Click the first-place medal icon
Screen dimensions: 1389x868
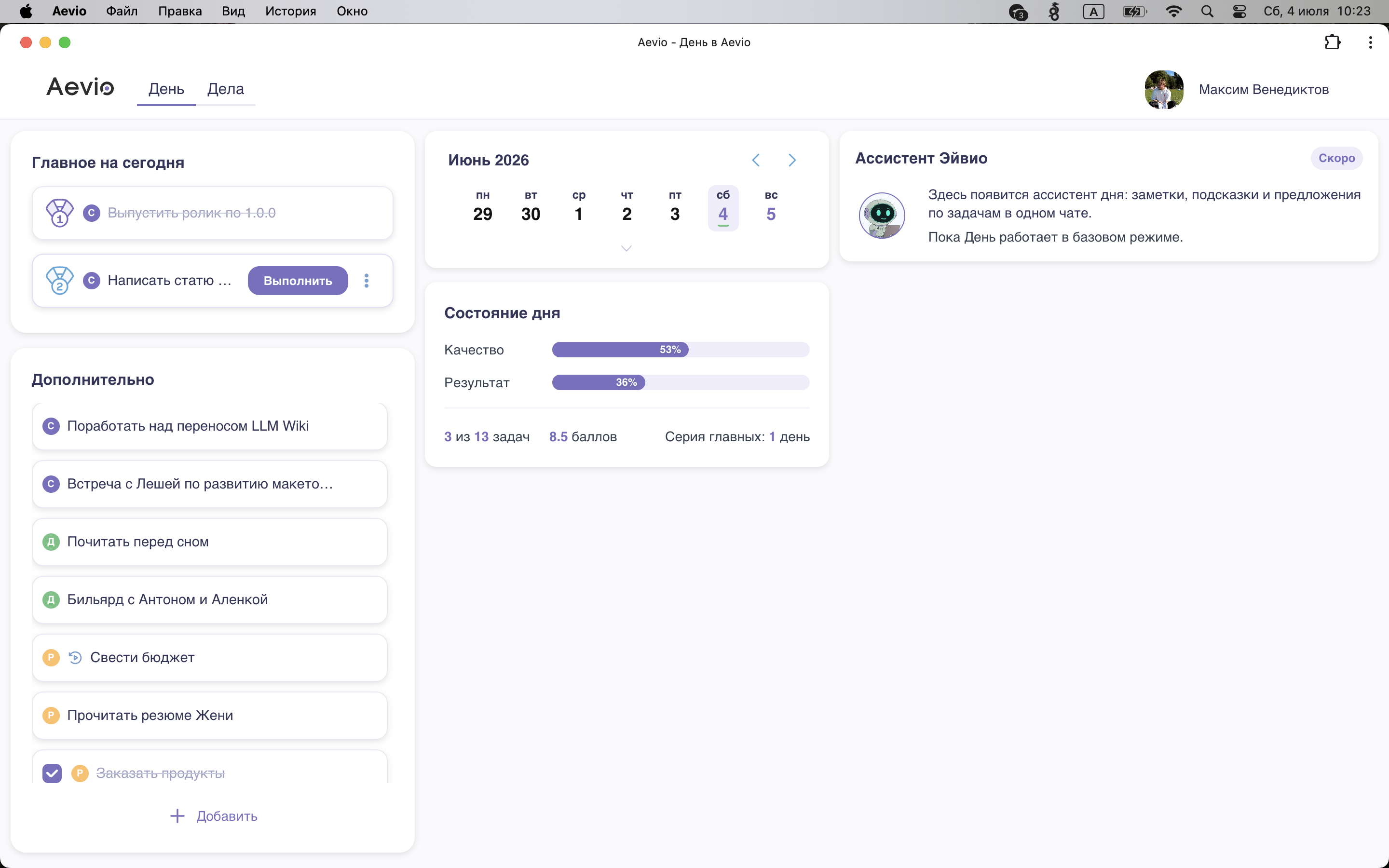click(60, 213)
